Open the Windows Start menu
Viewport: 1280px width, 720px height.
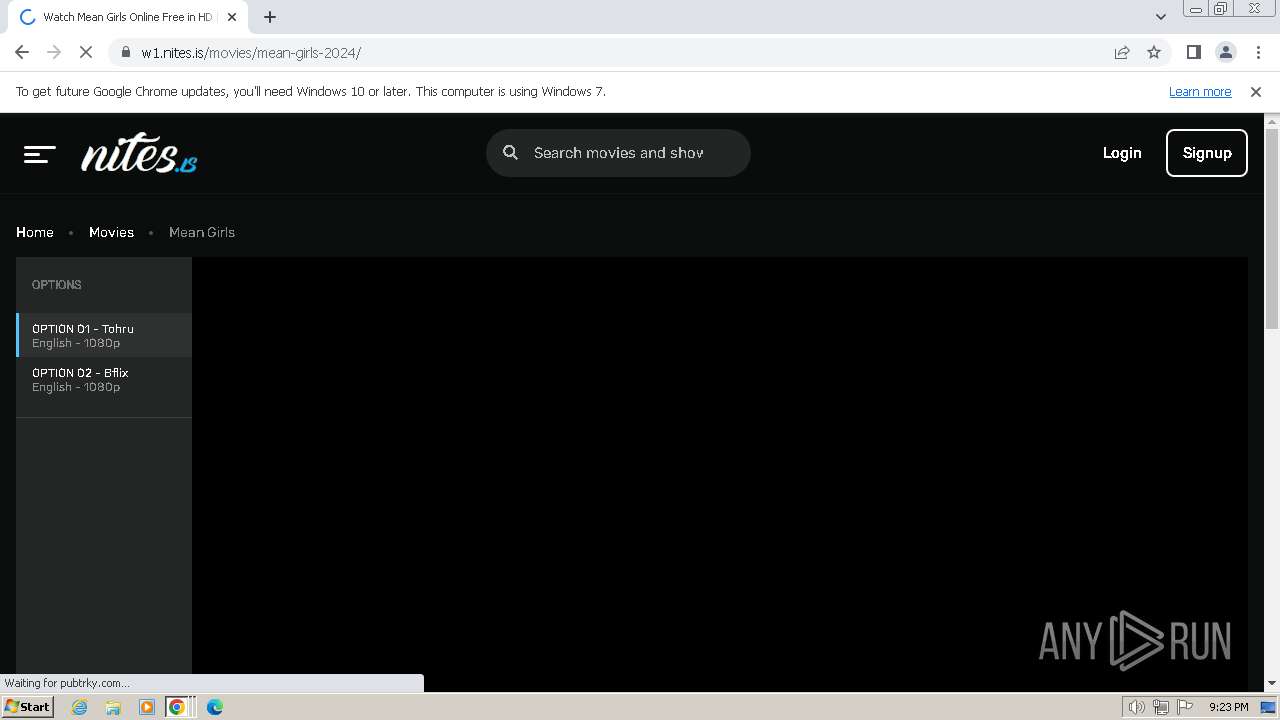pyautogui.click(x=28, y=707)
